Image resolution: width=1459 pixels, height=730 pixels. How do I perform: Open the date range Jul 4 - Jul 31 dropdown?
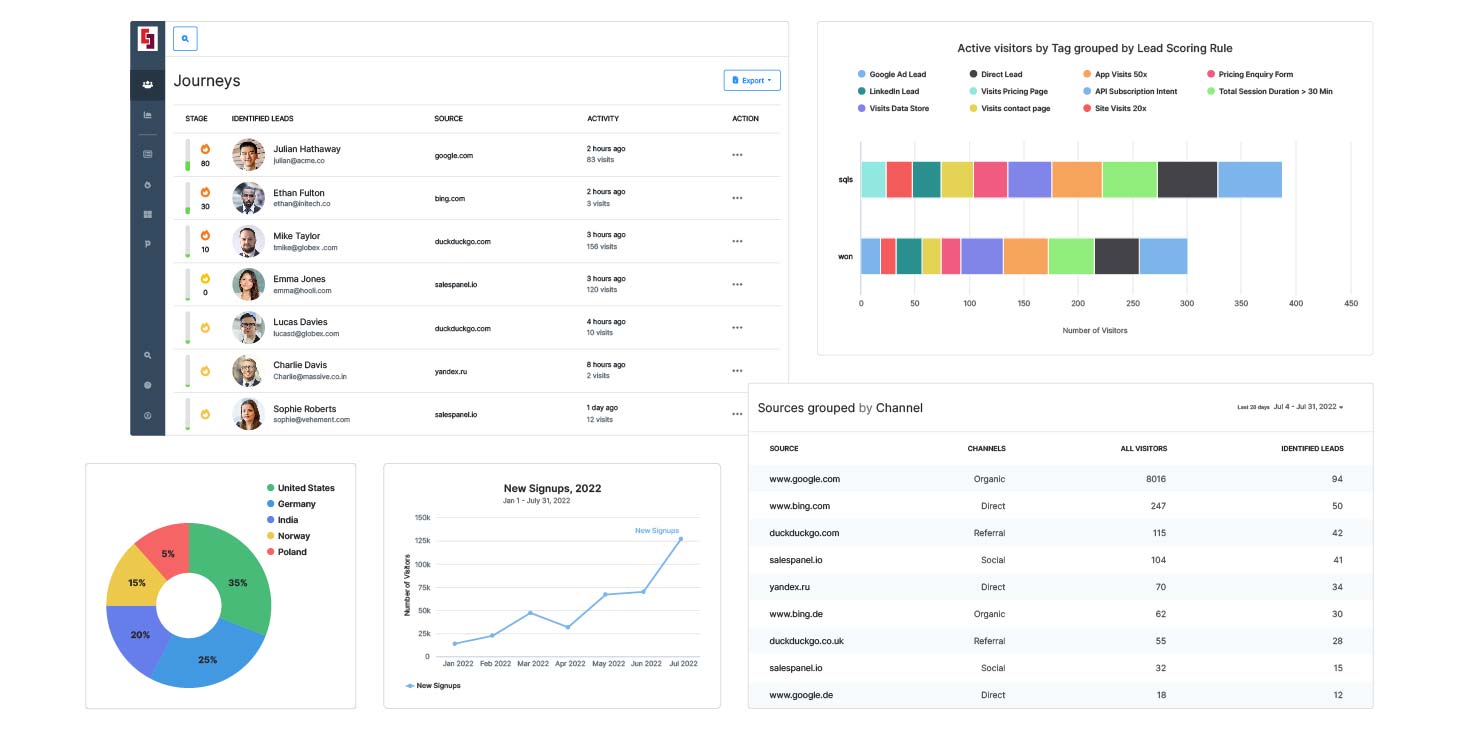click(1307, 407)
